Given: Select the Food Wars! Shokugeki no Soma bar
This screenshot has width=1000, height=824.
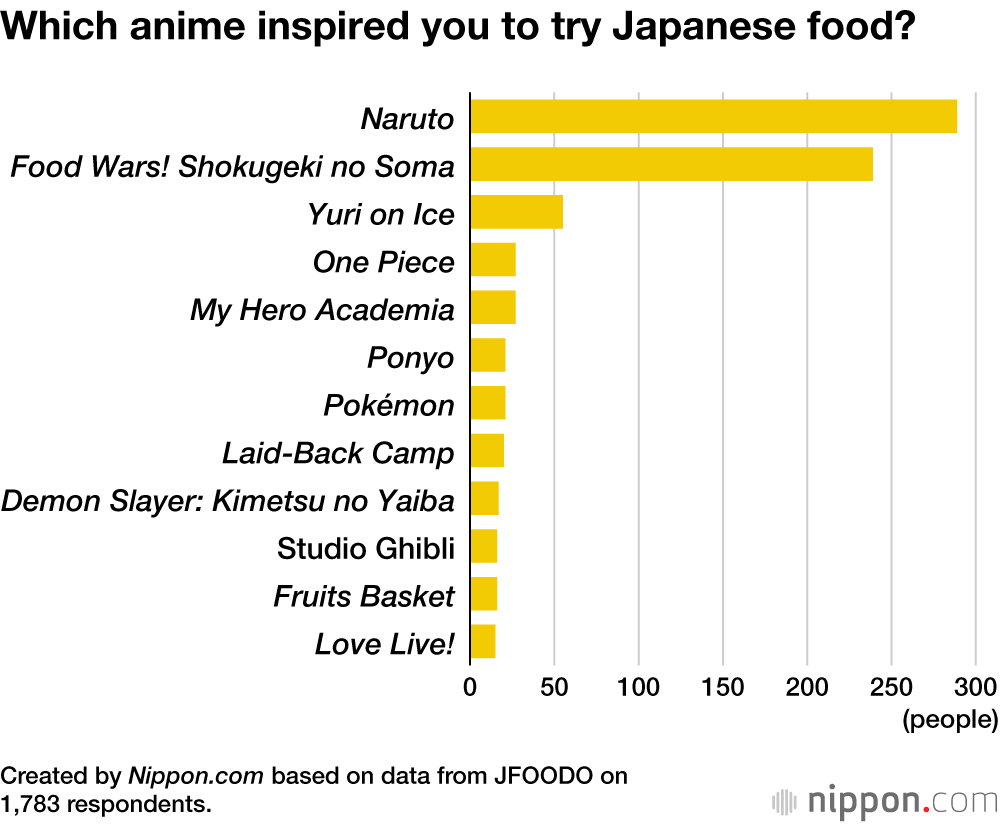Looking at the screenshot, I should pyautogui.click(x=671, y=164).
